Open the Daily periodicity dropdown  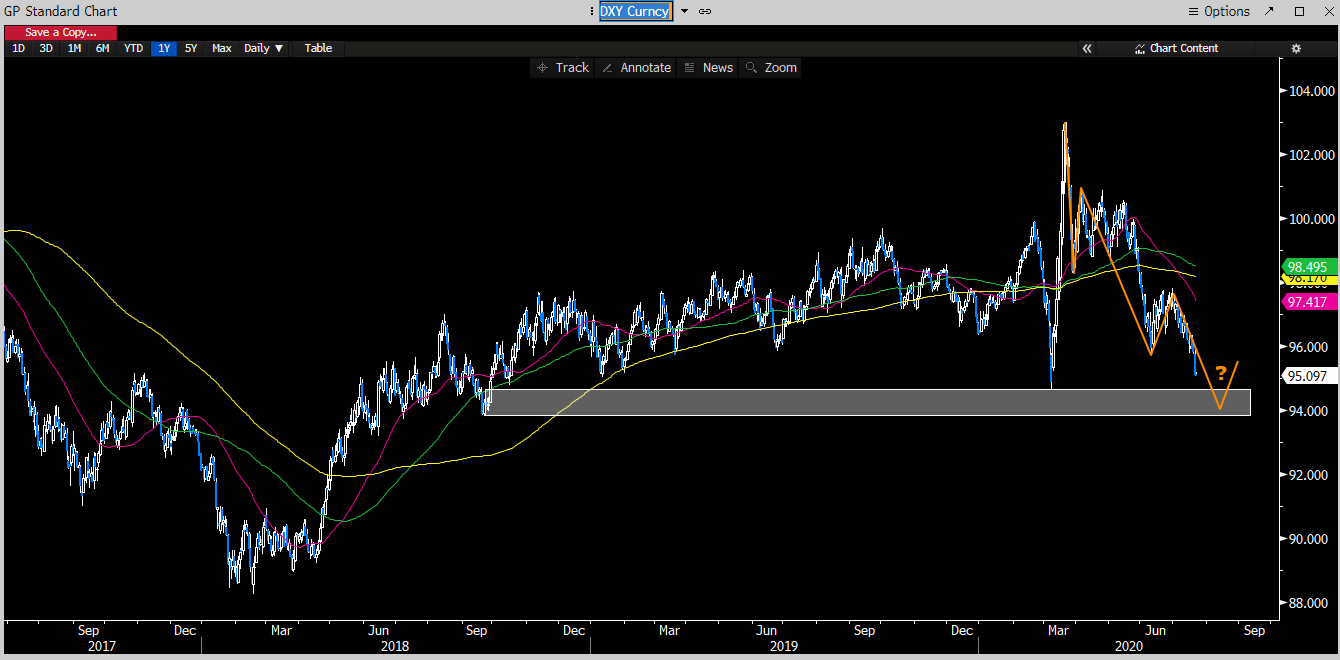pyautogui.click(x=264, y=48)
